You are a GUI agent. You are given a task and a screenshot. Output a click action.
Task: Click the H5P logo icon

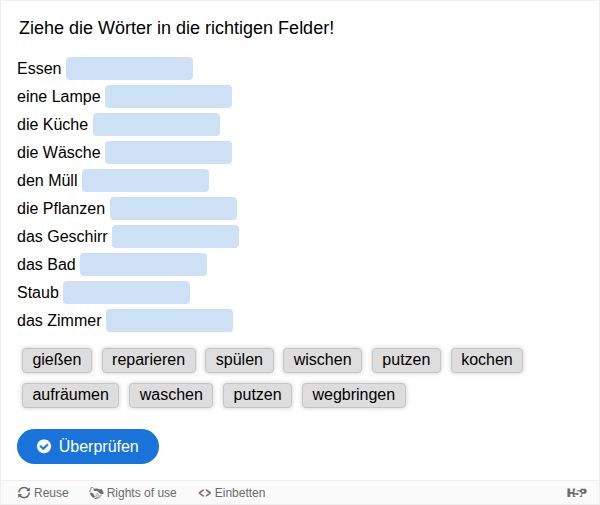click(576, 493)
